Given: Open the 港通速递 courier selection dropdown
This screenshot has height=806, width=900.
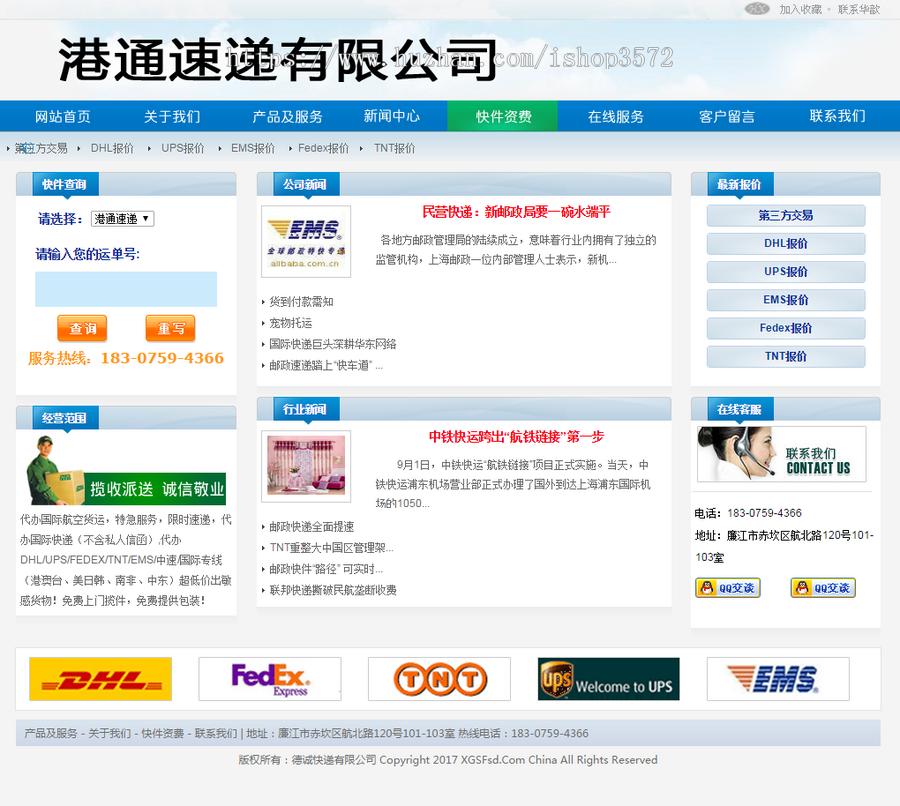Looking at the screenshot, I should point(123,216).
